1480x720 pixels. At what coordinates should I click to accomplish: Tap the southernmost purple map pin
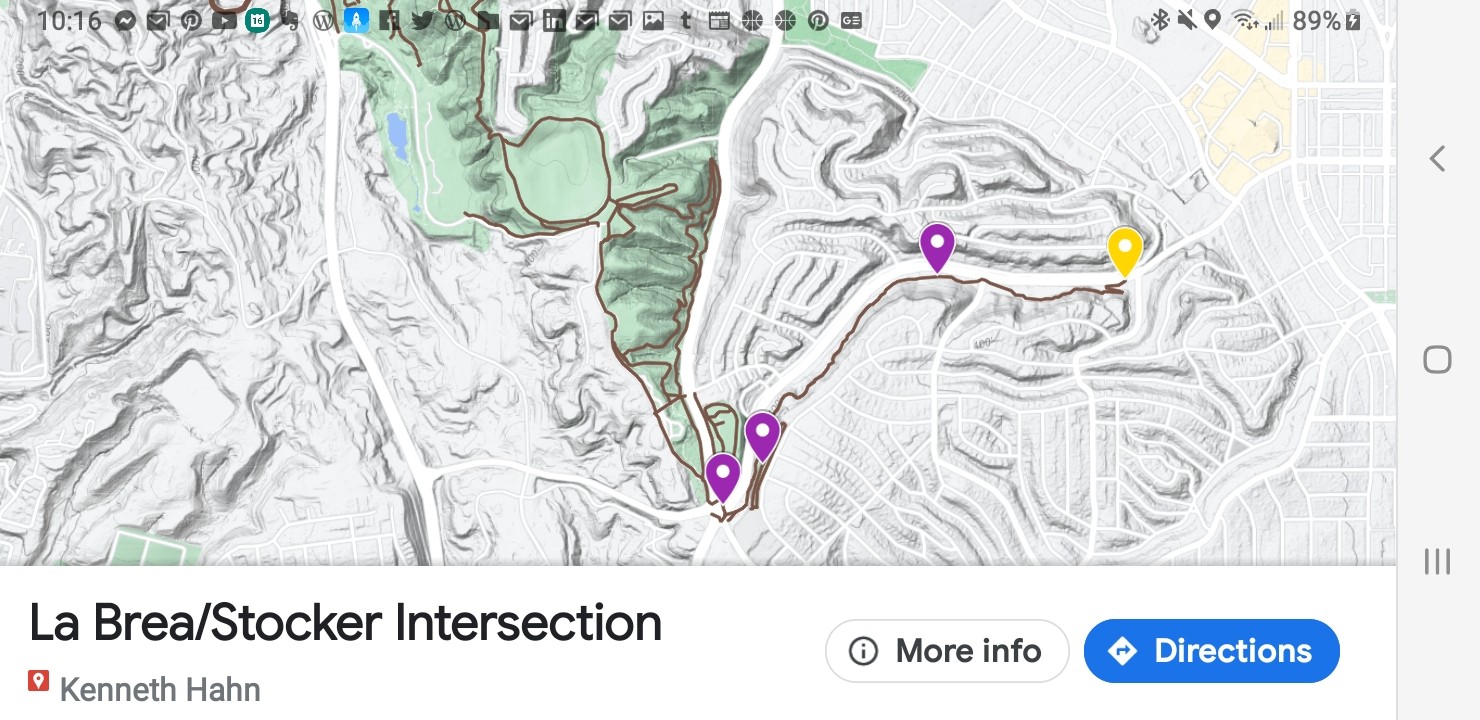pos(722,476)
